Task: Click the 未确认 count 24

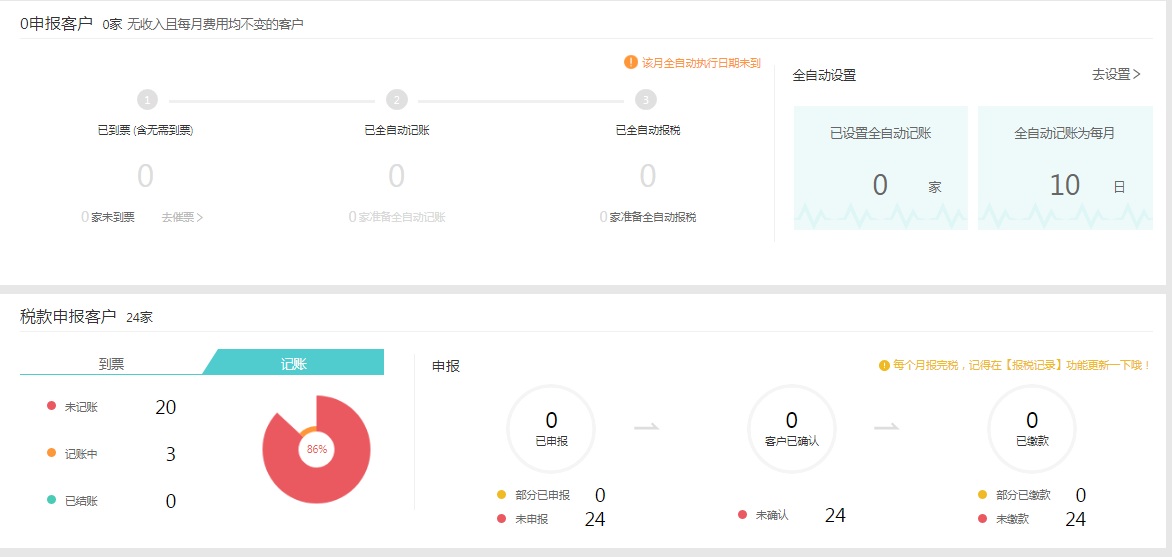Action: [836, 514]
